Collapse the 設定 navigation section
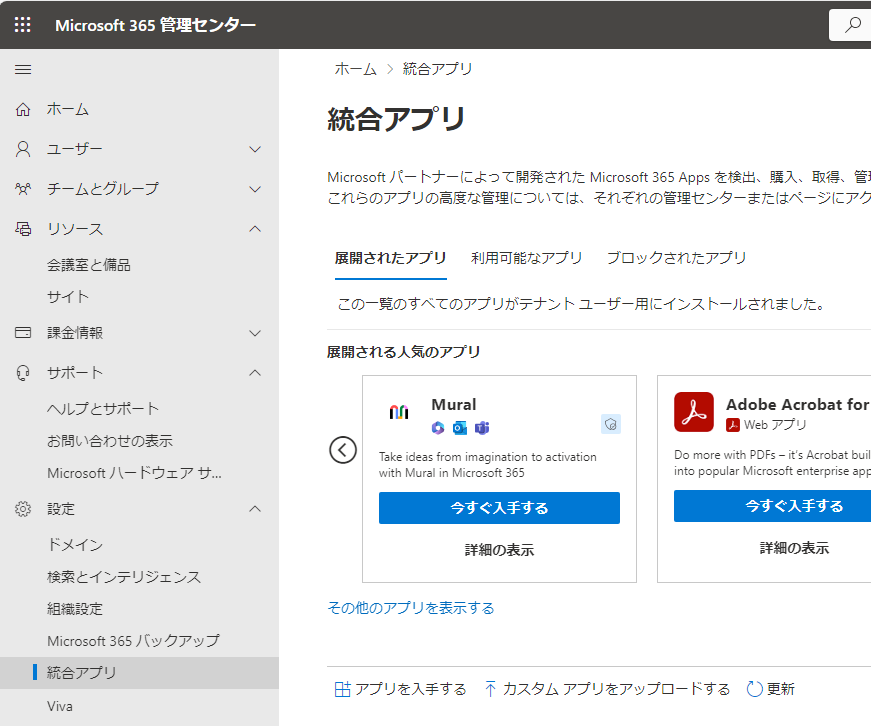The width and height of the screenshot is (871, 726). [255, 509]
